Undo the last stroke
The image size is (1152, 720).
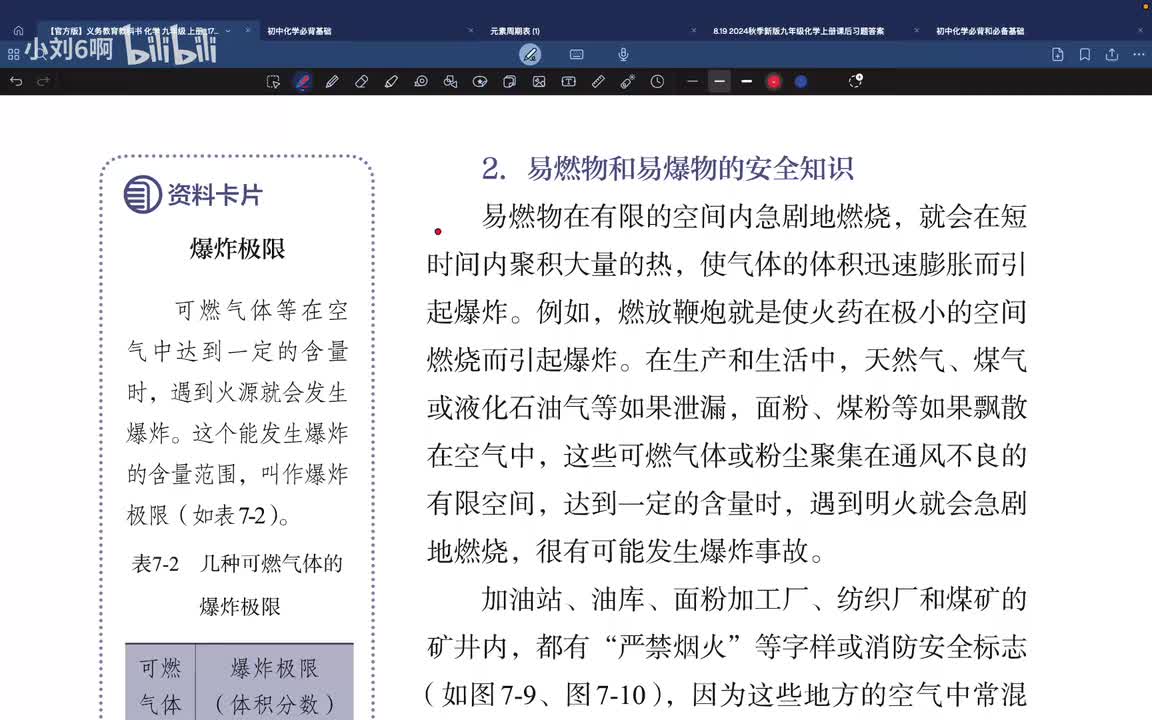coord(16,82)
